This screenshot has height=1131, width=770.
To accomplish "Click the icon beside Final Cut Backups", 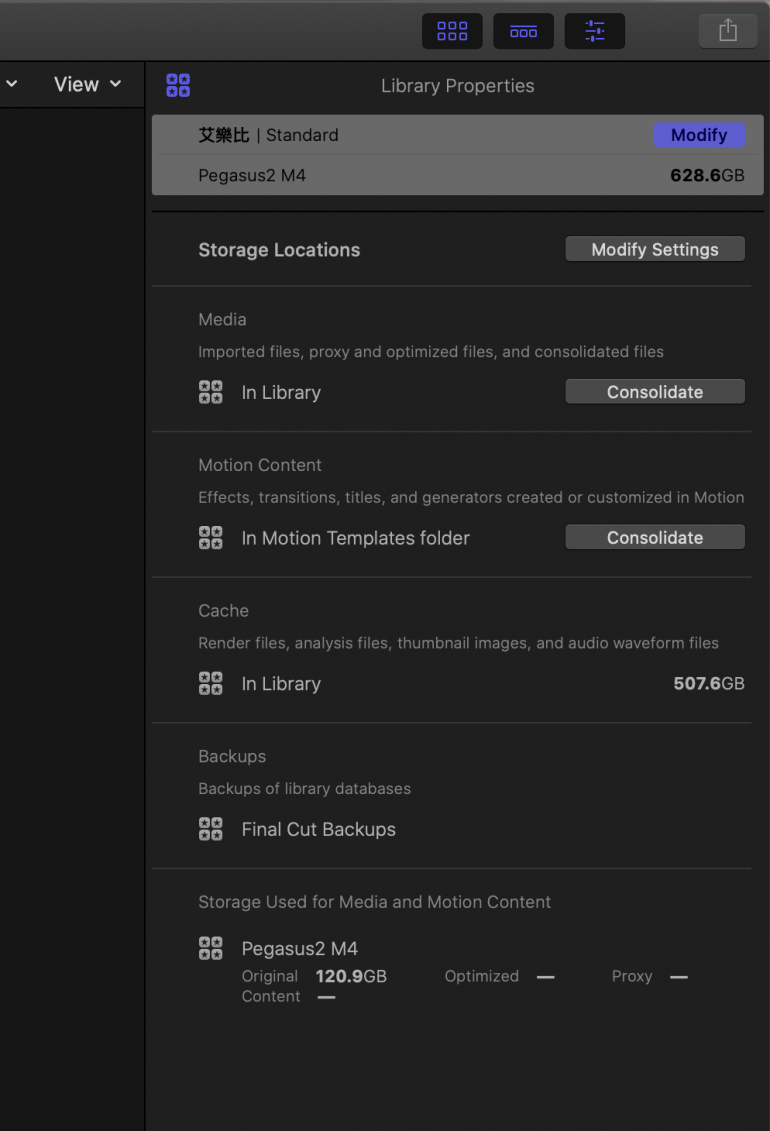I will tap(210, 829).
